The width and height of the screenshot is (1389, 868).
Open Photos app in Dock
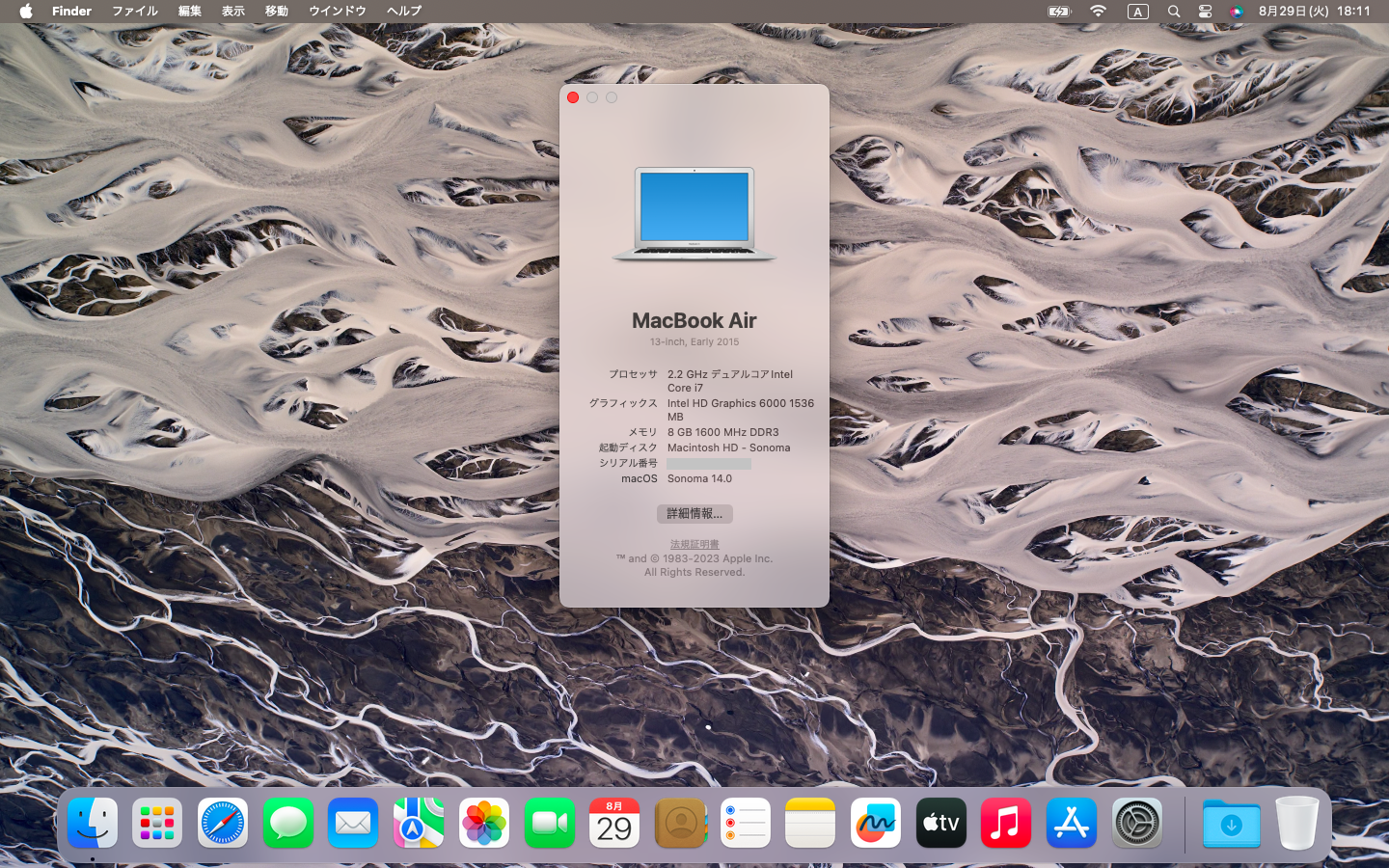[484, 823]
